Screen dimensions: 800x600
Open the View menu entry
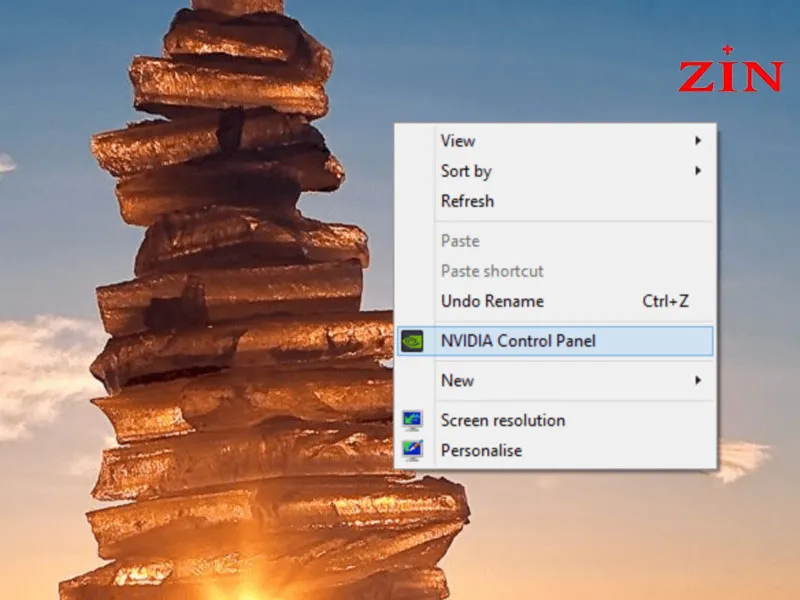[x=458, y=141]
